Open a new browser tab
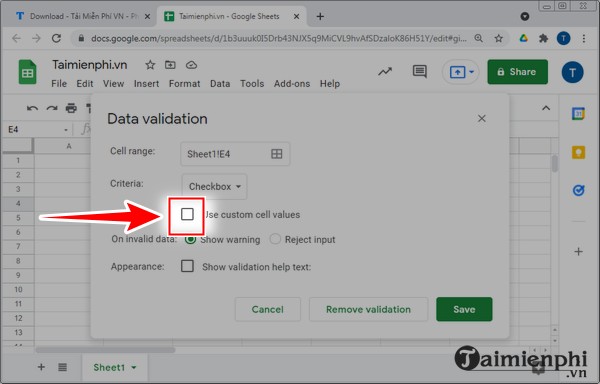This screenshot has height=384, width=600. point(320,16)
